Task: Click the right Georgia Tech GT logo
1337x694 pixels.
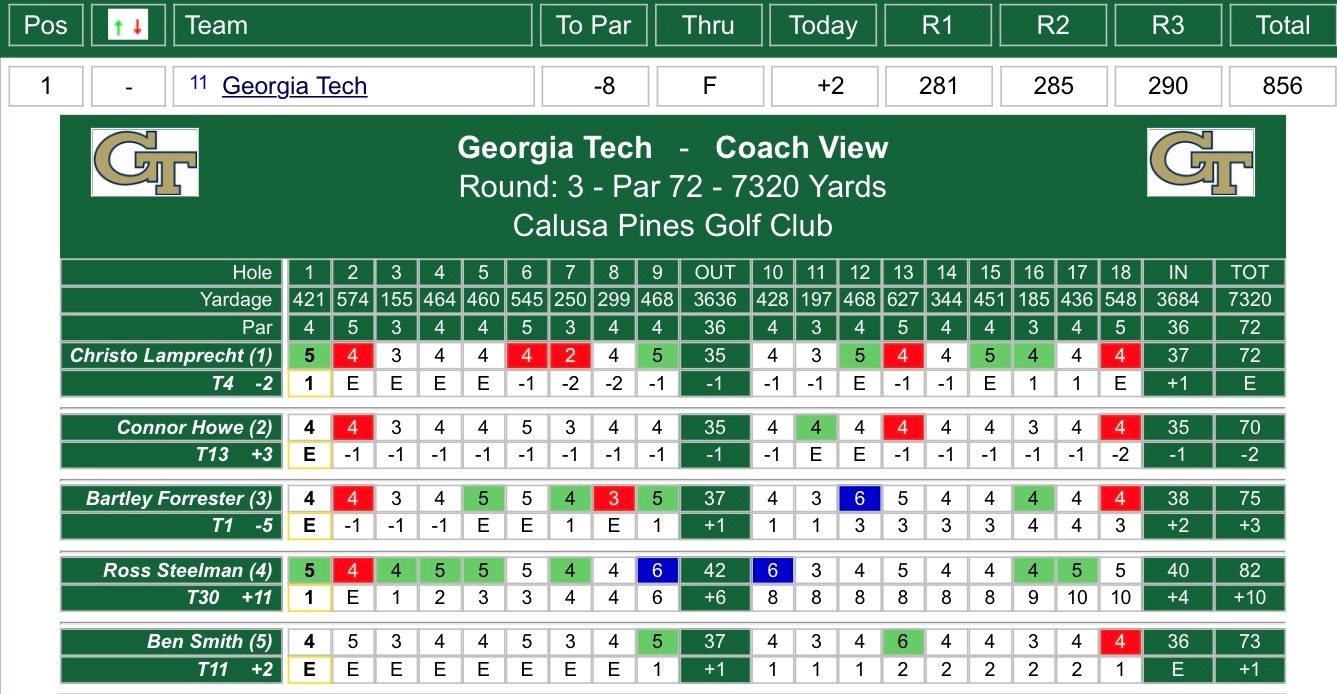Action: click(1200, 162)
